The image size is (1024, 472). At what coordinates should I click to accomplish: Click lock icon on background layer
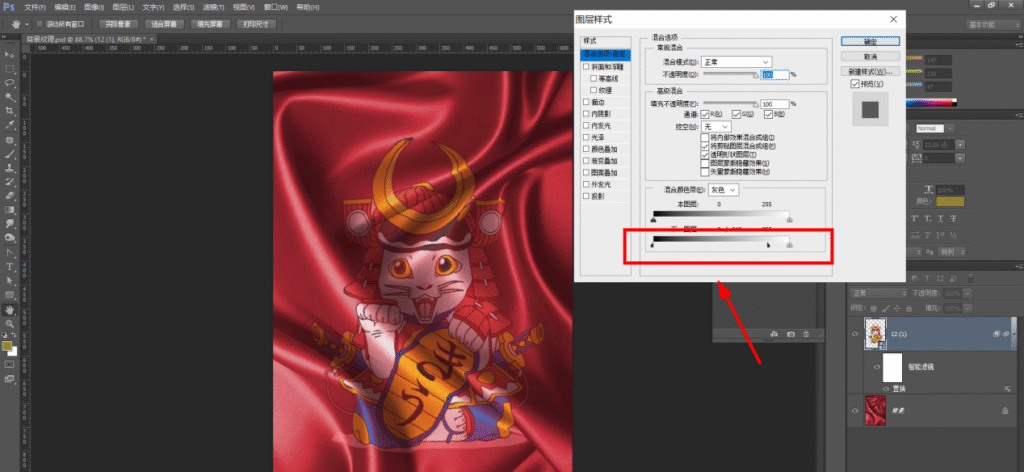(x=1005, y=411)
